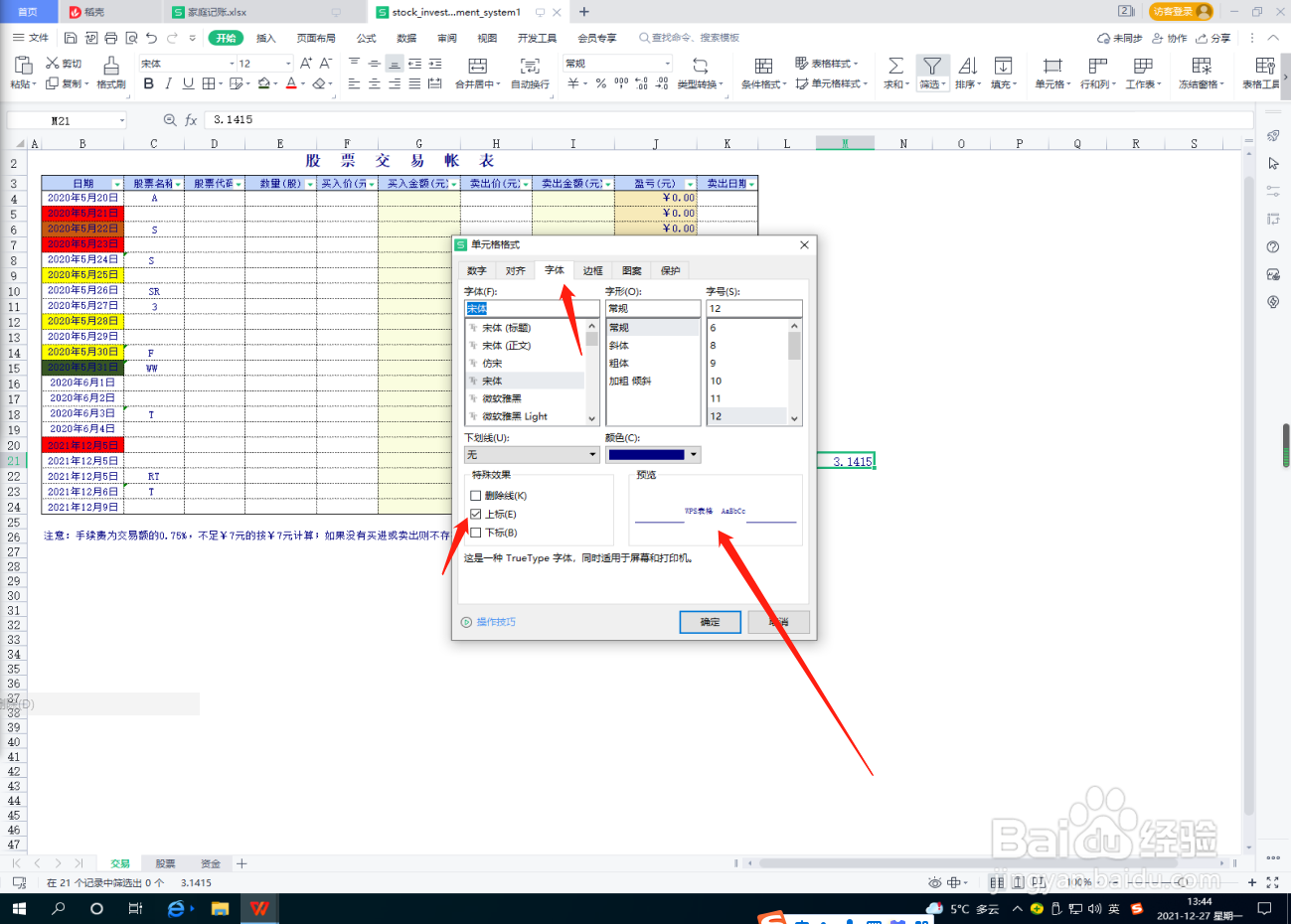Click the percent style icon

(x=601, y=84)
